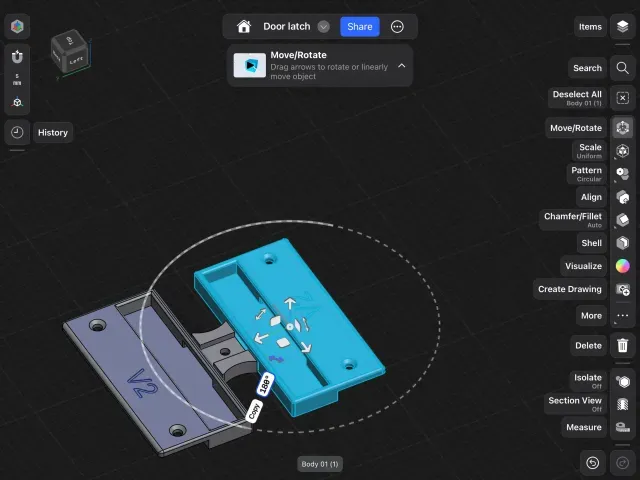Image resolution: width=640 pixels, height=480 pixels.
Task: Edit the 180° rotation angle value
Action: (265, 384)
